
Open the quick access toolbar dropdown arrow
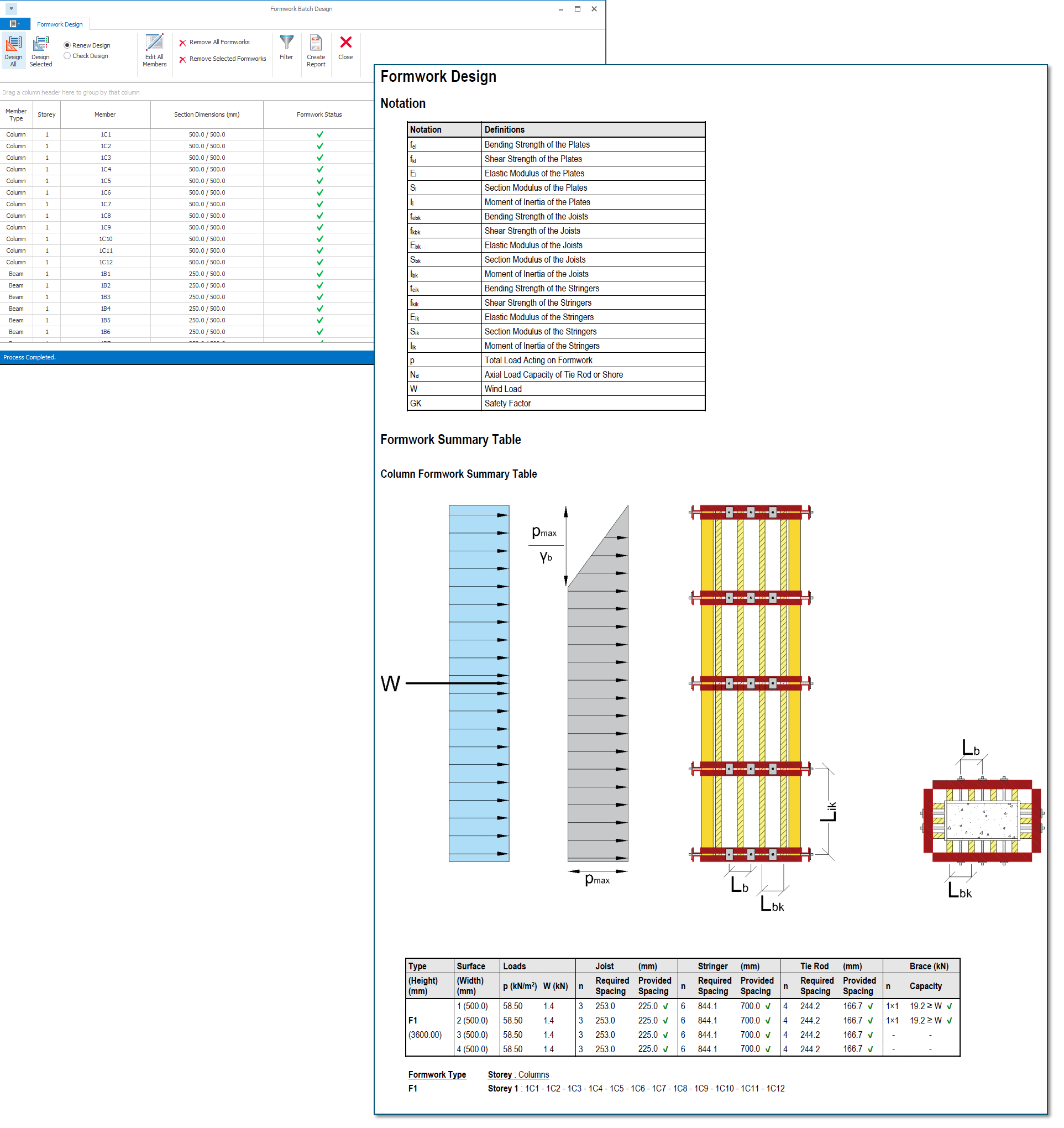(x=12, y=8)
